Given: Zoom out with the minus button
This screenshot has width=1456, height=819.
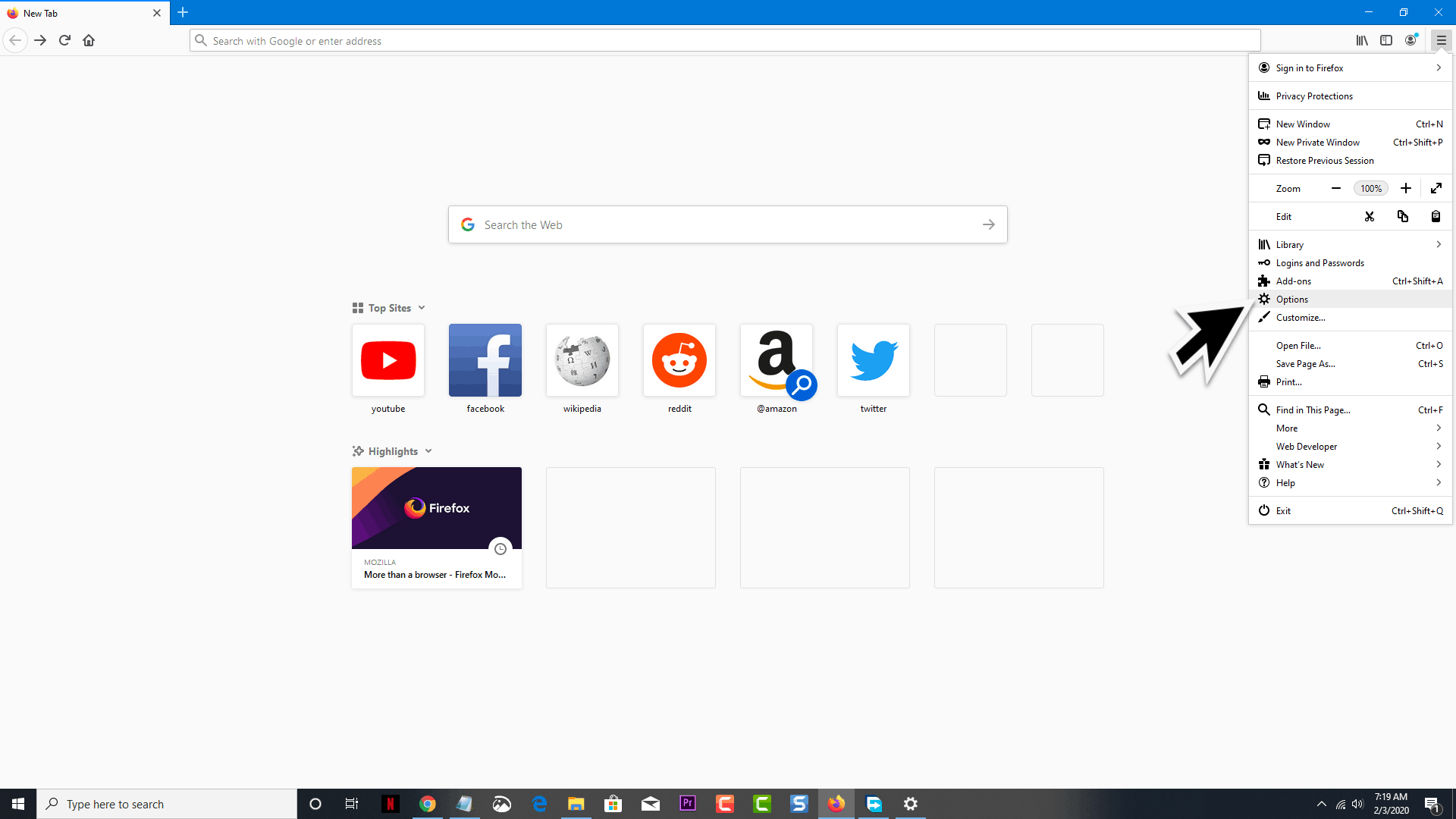Looking at the screenshot, I should 1336,188.
